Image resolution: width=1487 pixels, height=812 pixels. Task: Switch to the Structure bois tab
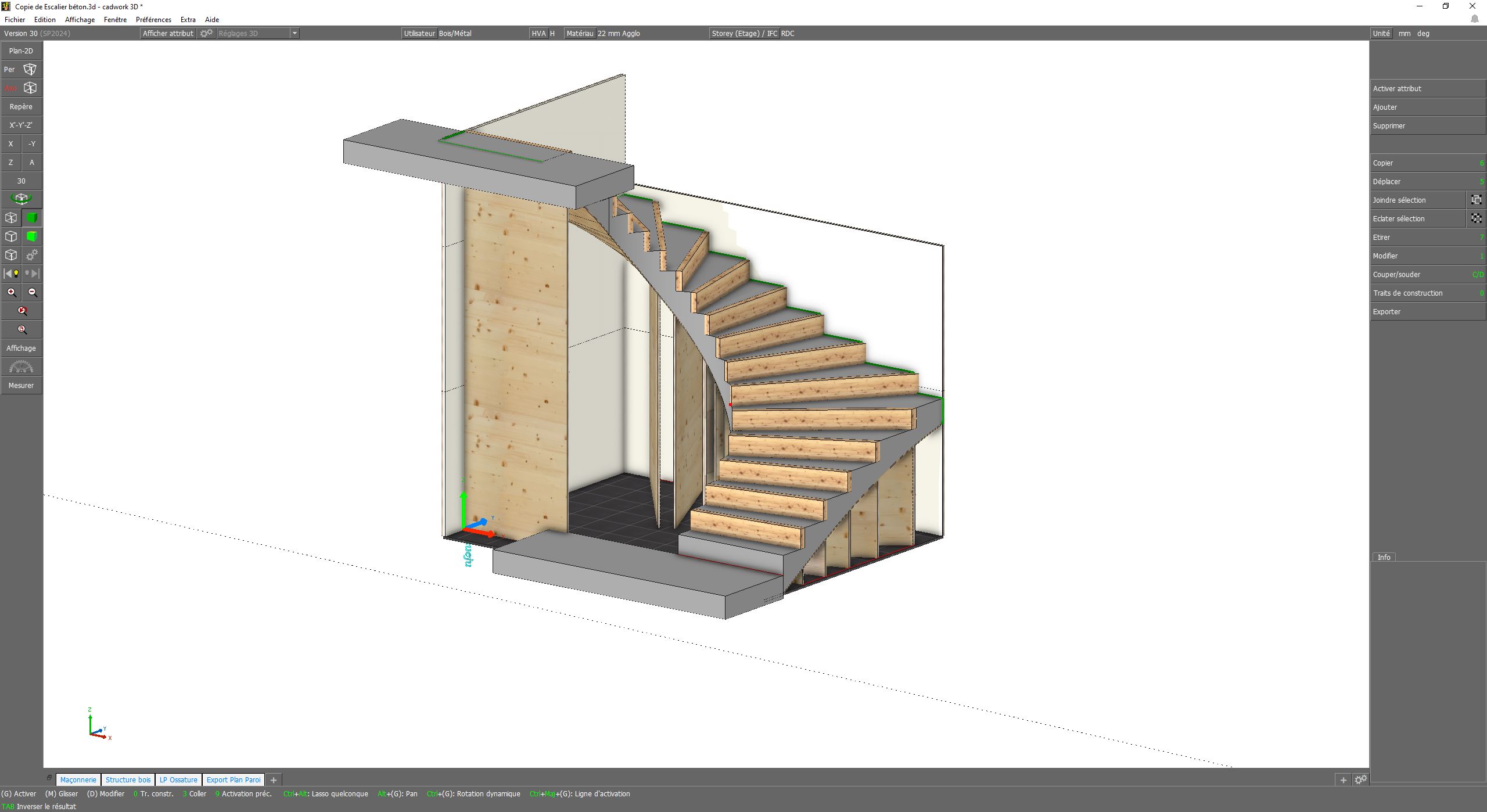click(128, 780)
